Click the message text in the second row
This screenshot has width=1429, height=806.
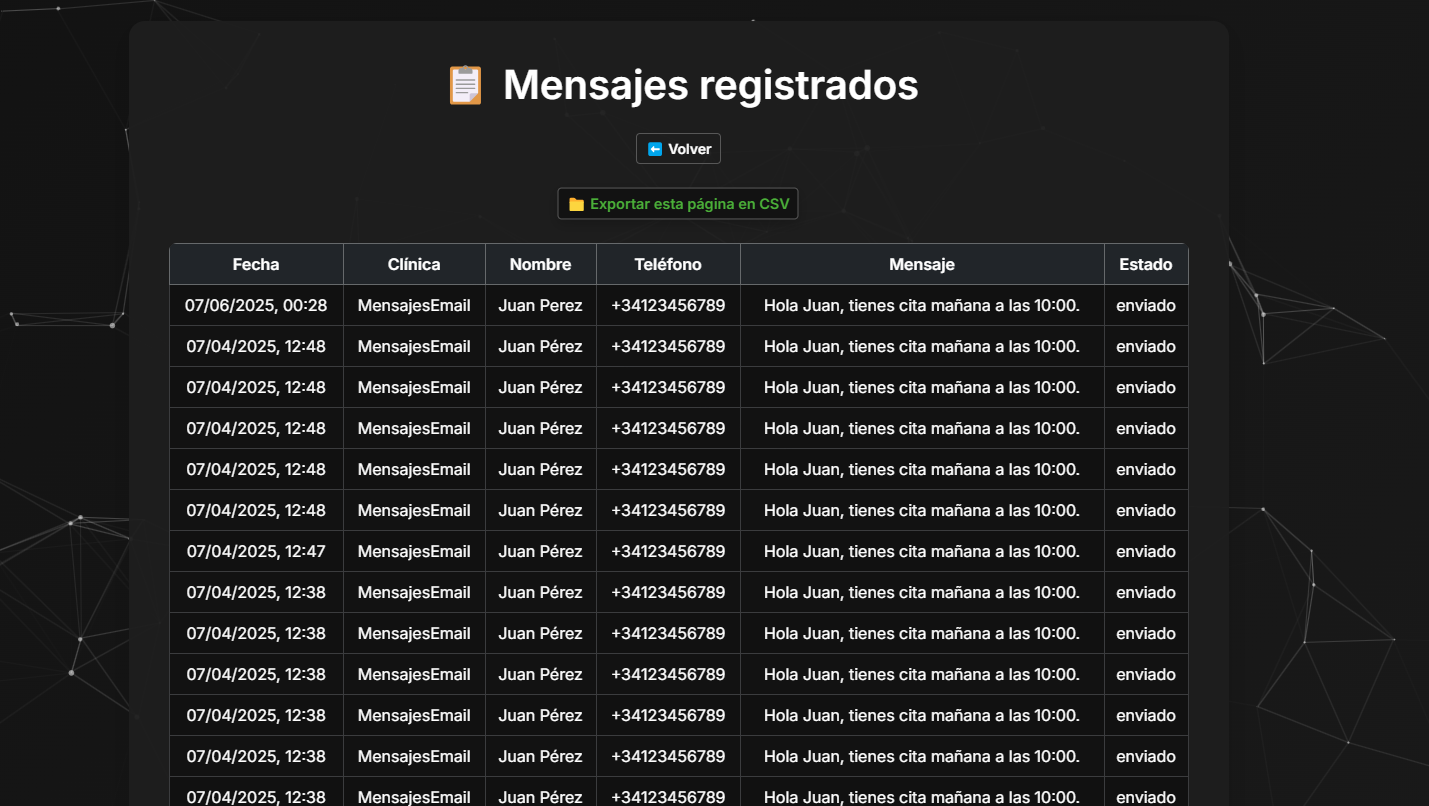pos(921,346)
